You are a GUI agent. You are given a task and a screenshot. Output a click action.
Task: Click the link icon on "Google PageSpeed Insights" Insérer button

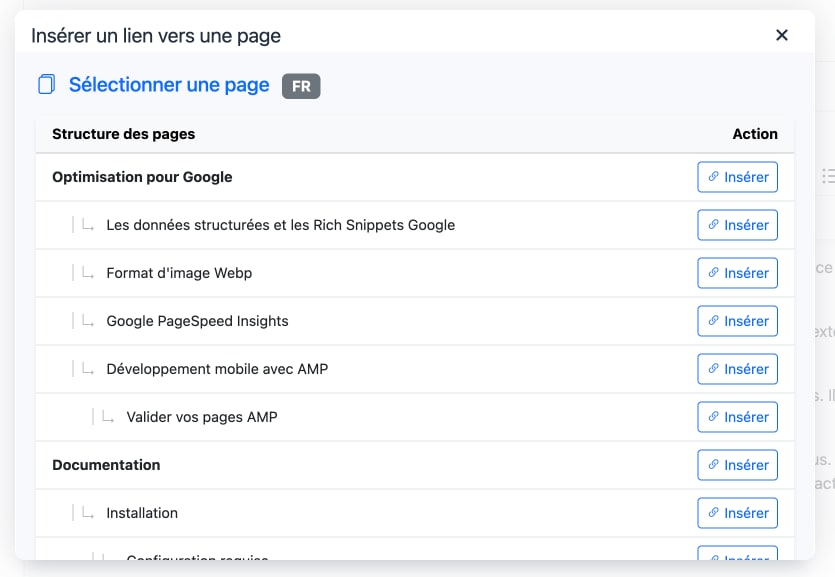tap(714, 321)
